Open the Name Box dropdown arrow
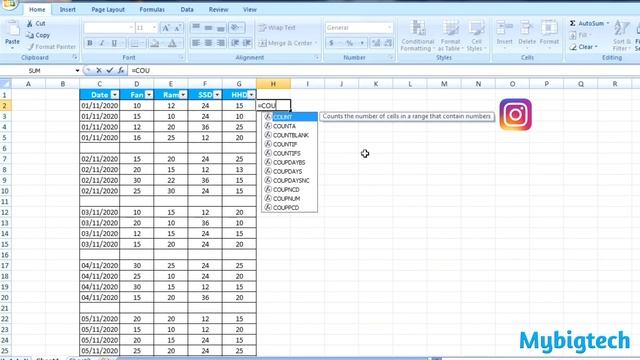 (77, 71)
